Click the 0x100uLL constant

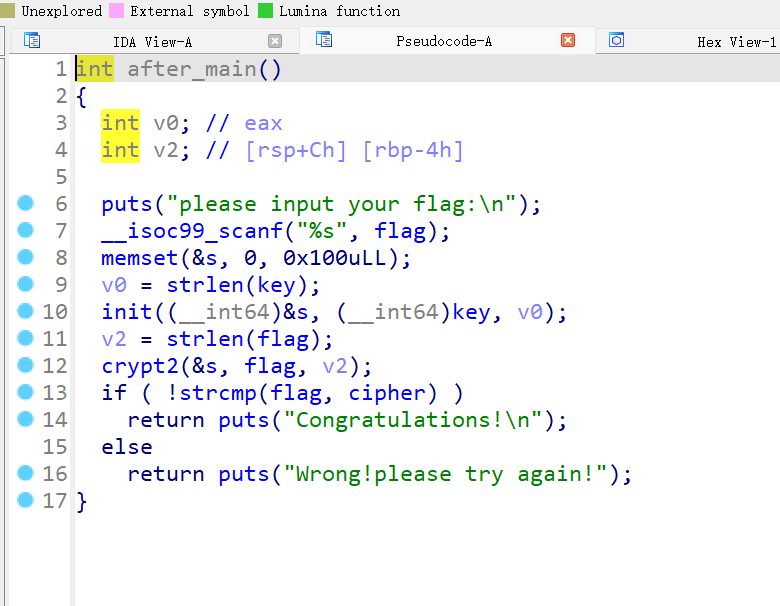pyautogui.click(x=334, y=258)
